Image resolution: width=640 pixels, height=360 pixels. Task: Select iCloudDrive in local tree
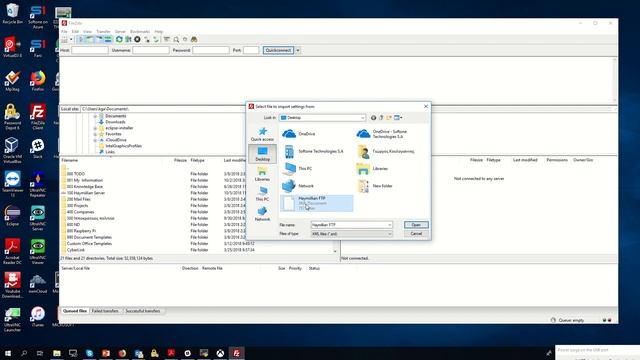[x=116, y=140]
